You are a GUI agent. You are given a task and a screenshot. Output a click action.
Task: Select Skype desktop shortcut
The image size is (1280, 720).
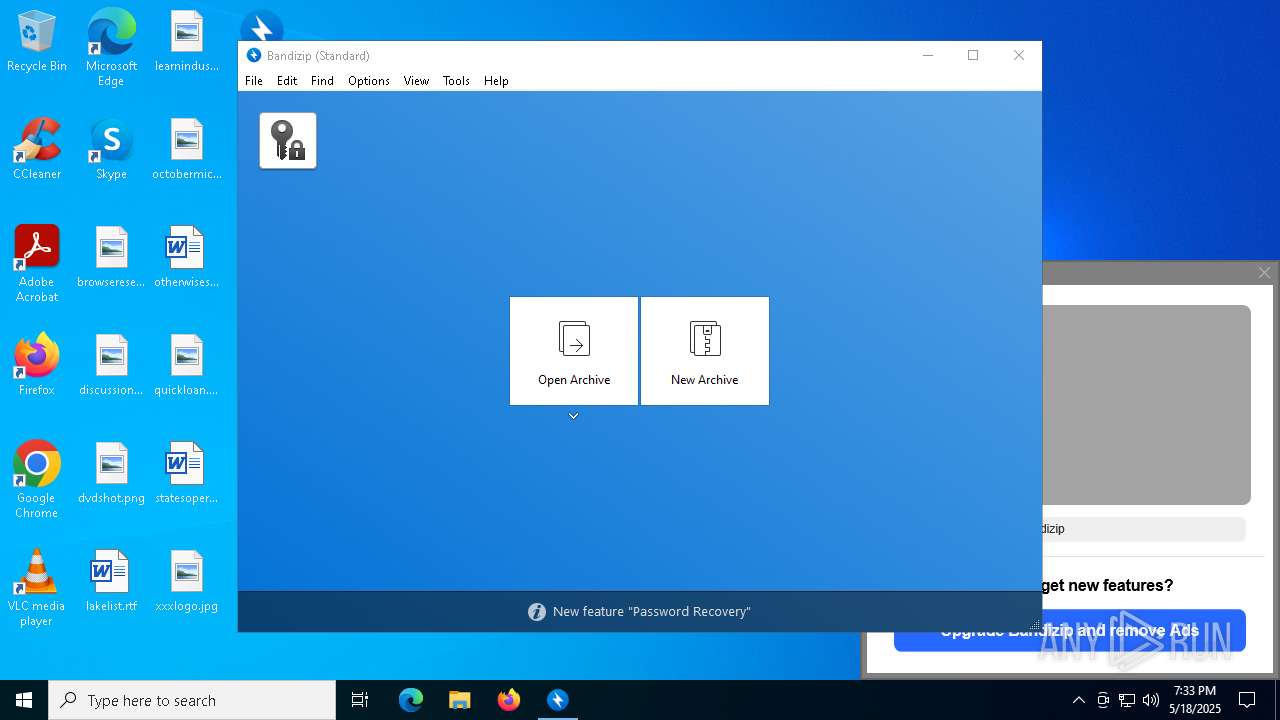pos(111,150)
